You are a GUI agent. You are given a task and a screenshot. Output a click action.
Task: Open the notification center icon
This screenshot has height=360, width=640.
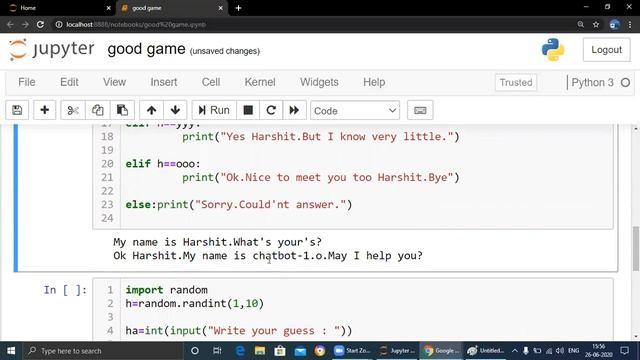[624, 351]
